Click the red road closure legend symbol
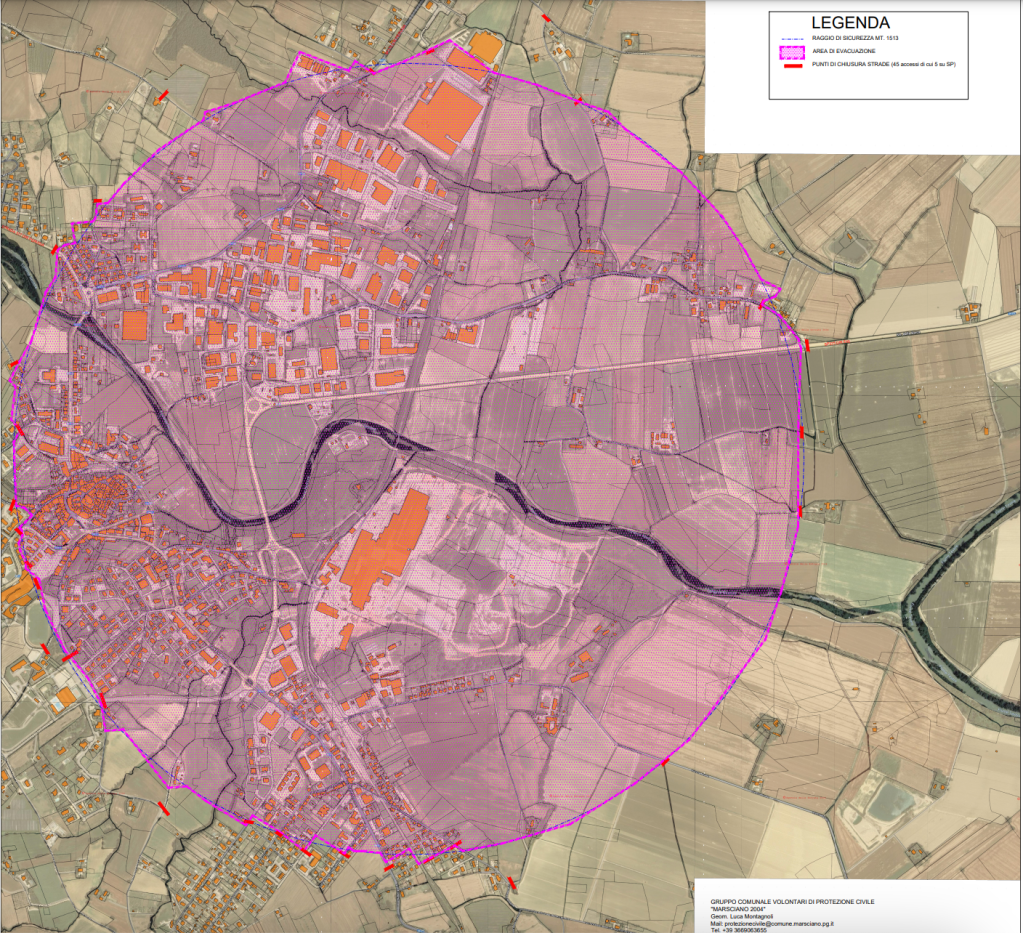1023x933 pixels. click(x=793, y=64)
